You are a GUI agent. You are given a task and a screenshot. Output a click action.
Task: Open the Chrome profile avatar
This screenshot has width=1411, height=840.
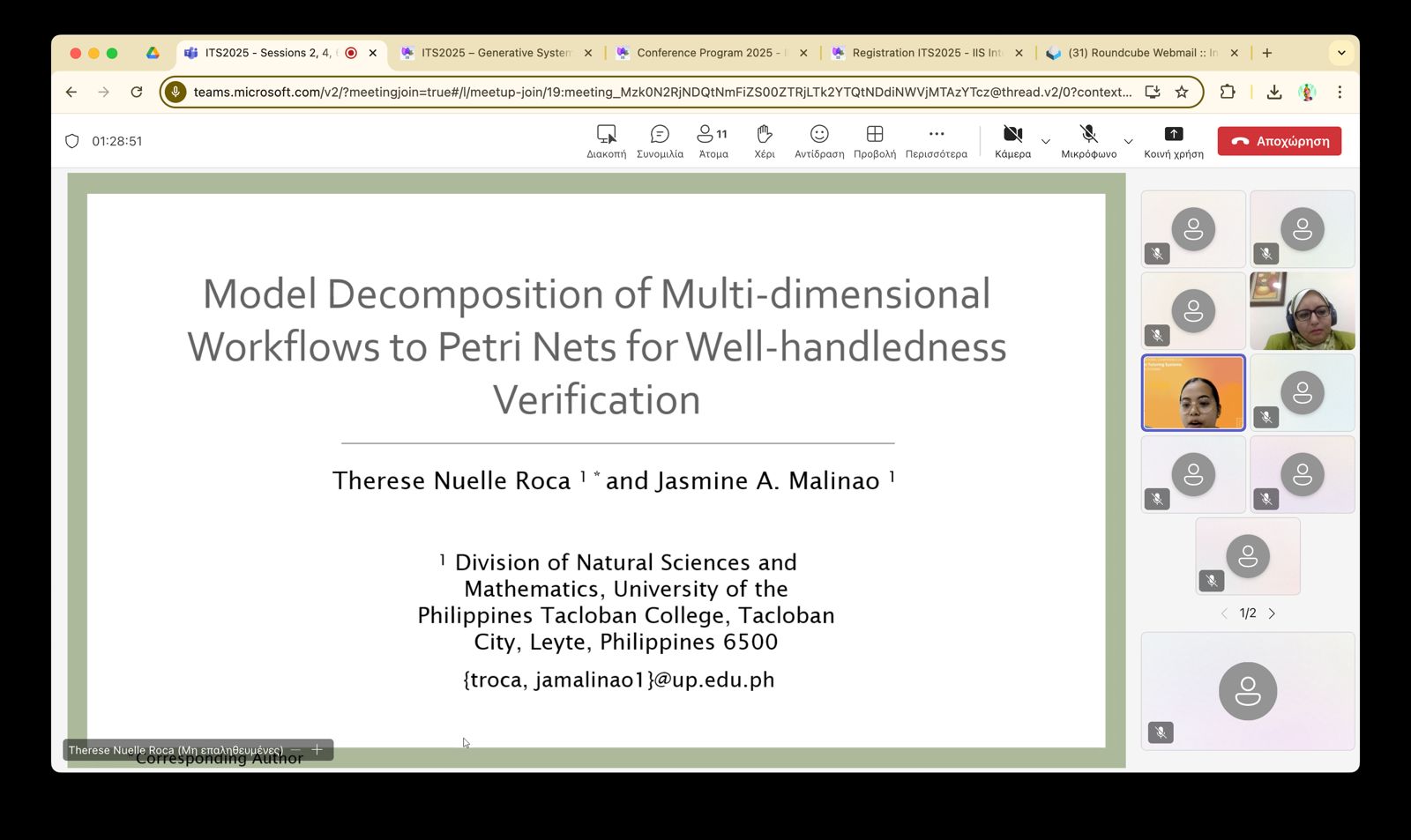coord(1308,92)
